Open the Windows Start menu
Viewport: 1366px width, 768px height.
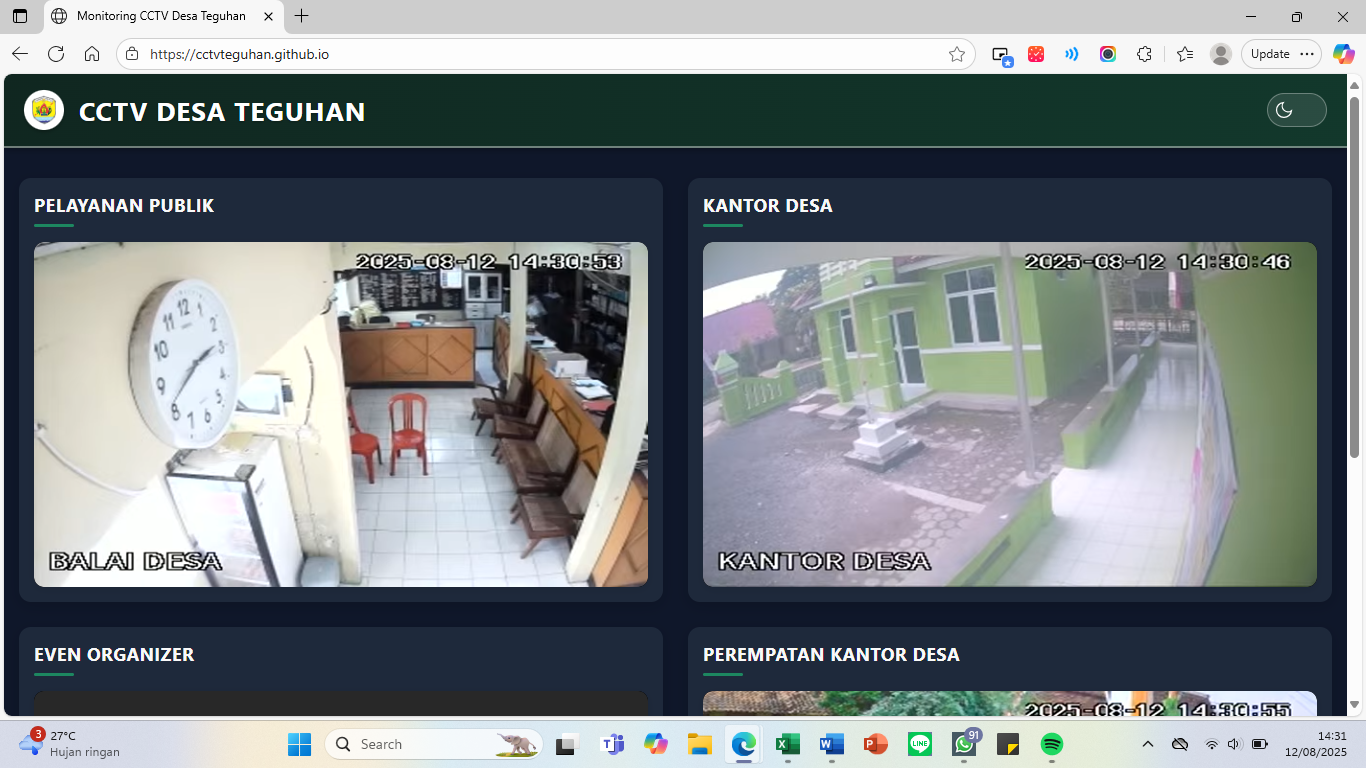(299, 744)
